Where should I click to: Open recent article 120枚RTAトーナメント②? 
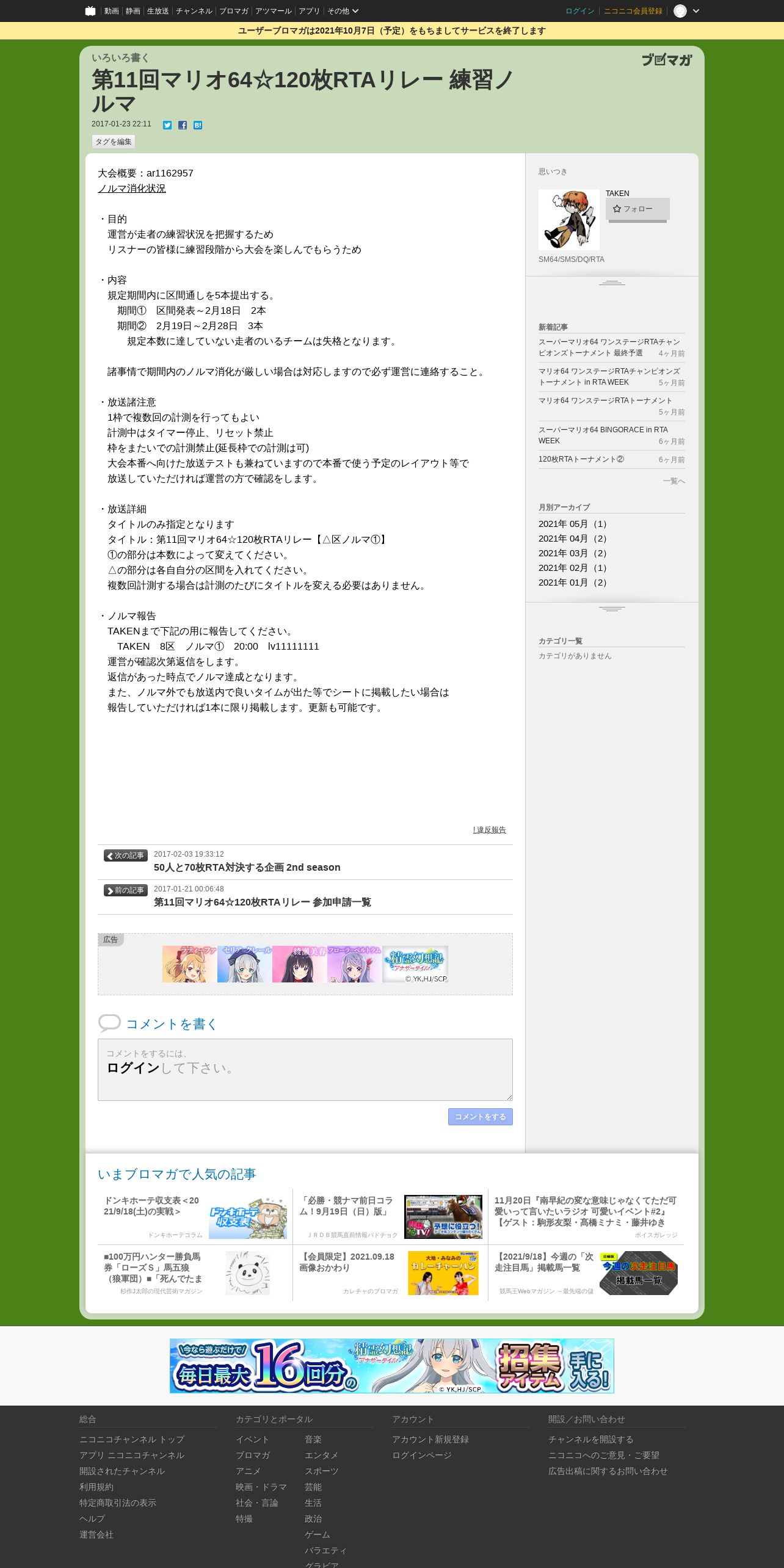pos(581,459)
